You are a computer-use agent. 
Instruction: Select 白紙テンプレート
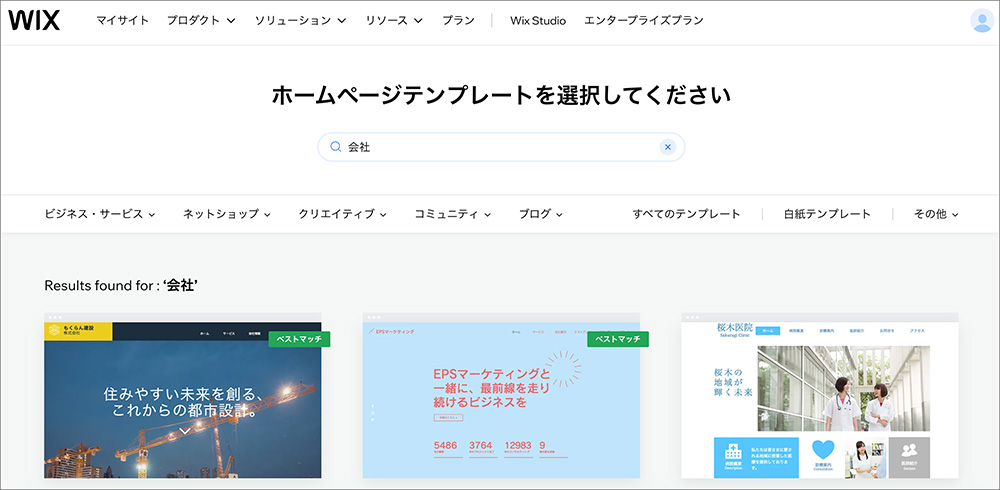827,214
